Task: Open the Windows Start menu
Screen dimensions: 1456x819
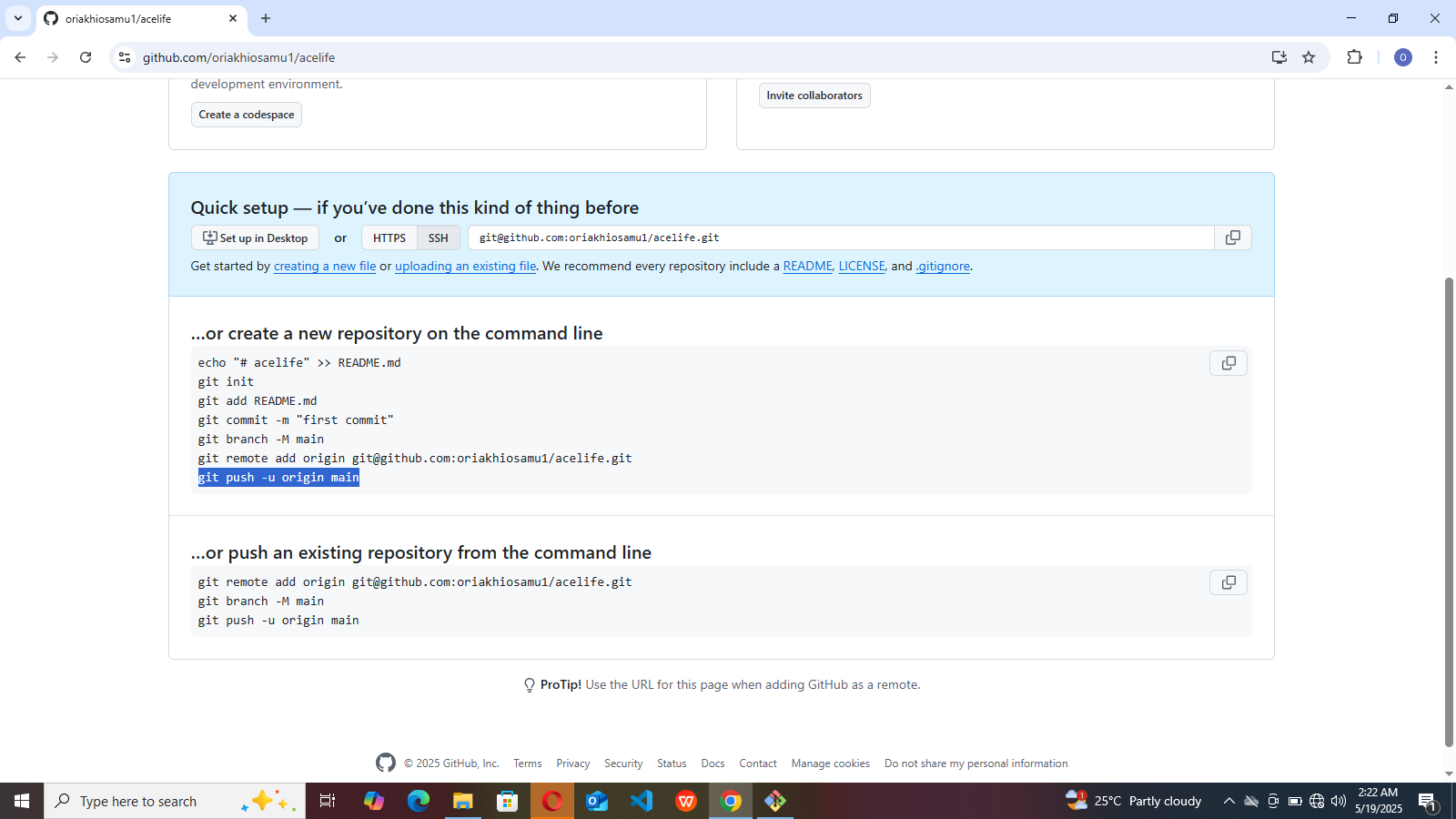Action: [22, 801]
